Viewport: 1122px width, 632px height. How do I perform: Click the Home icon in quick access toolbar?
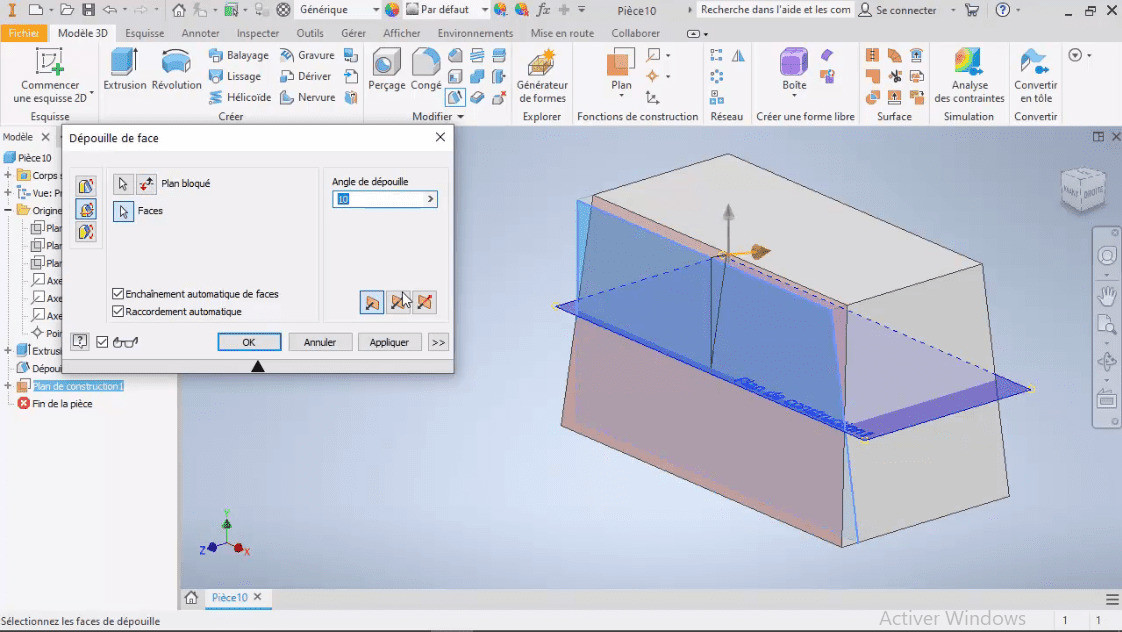(x=179, y=10)
